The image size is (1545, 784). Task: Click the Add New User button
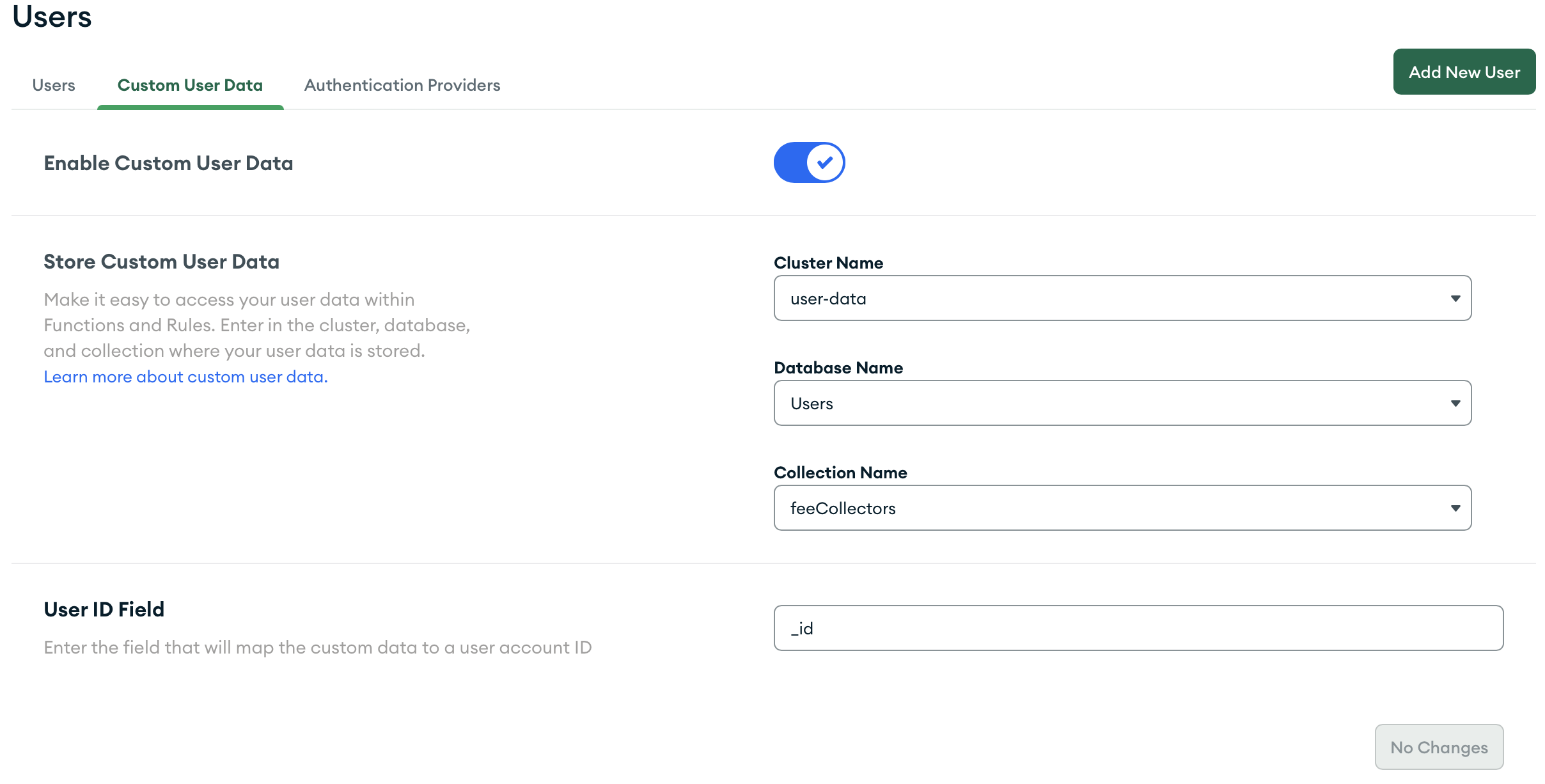(1464, 72)
